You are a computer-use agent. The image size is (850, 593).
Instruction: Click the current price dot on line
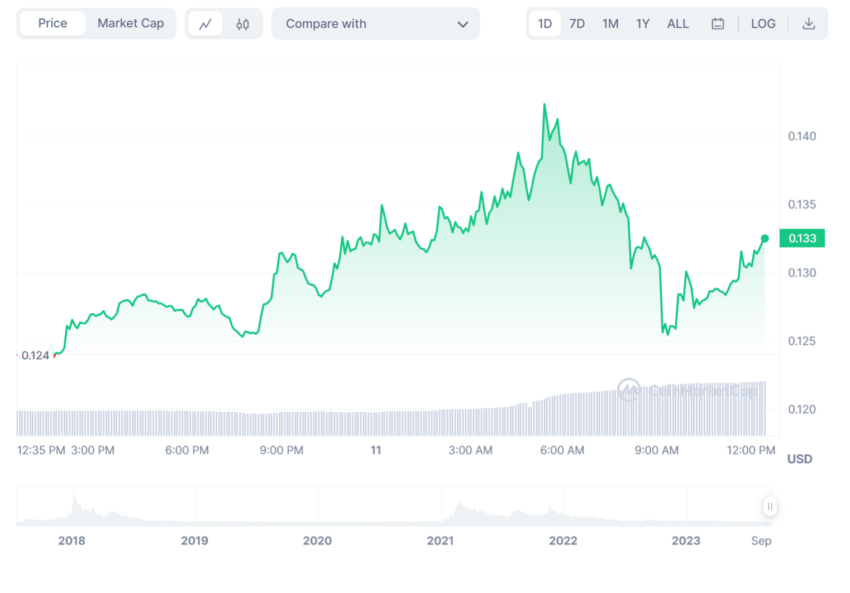764,239
